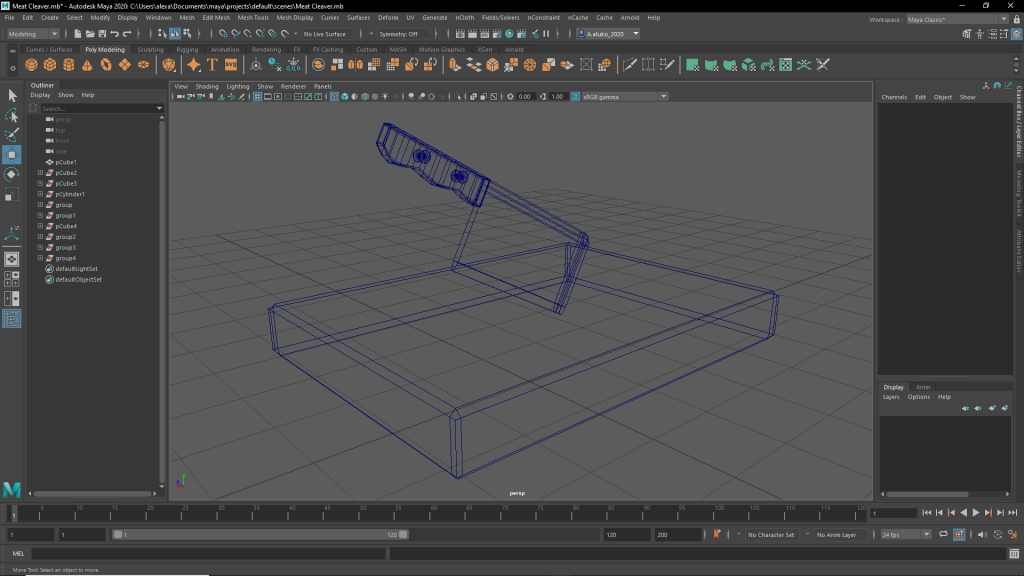Click the Polygon Cylinder shelf icon
The width and height of the screenshot is (1024, 576).
[x=69, y=65]
